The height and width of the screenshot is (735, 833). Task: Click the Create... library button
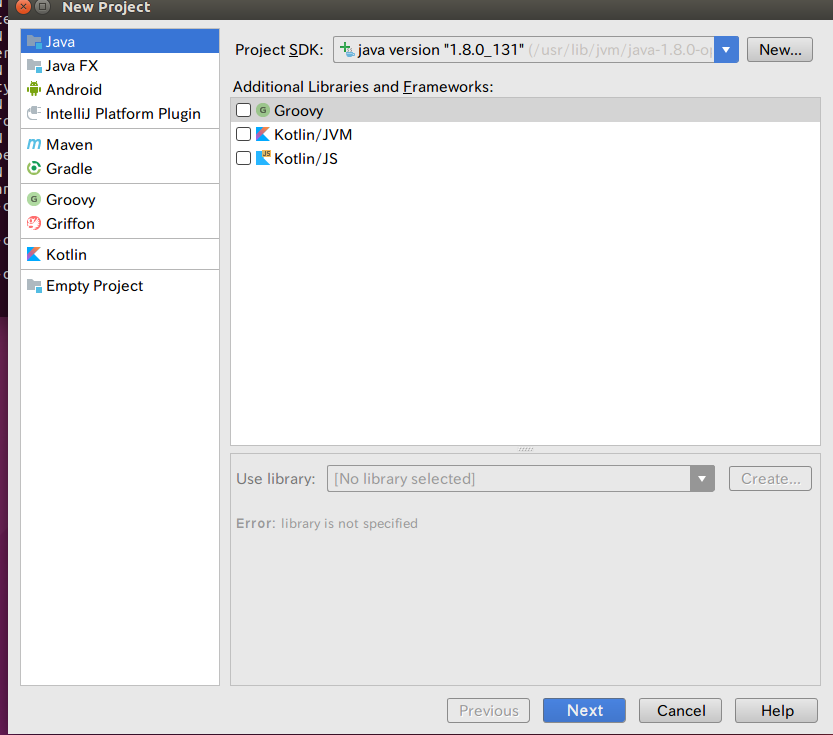tap(770, 478)
